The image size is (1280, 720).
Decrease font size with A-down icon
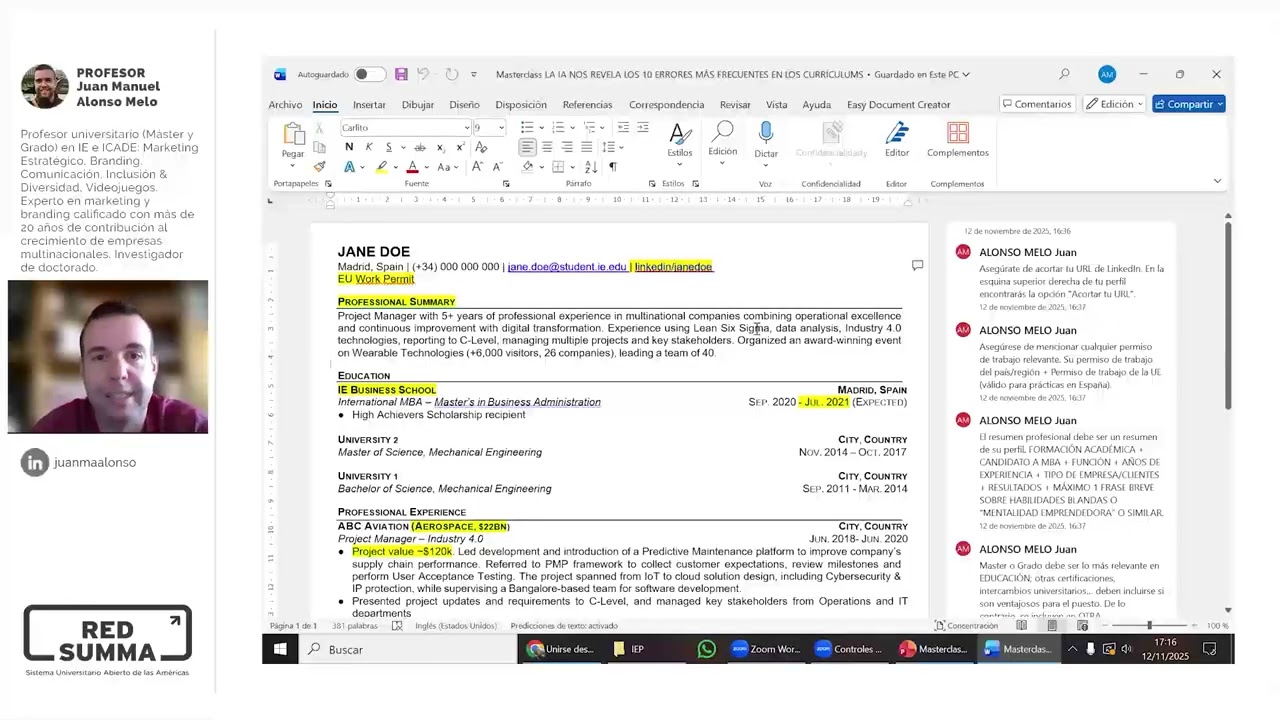point(497,167)
